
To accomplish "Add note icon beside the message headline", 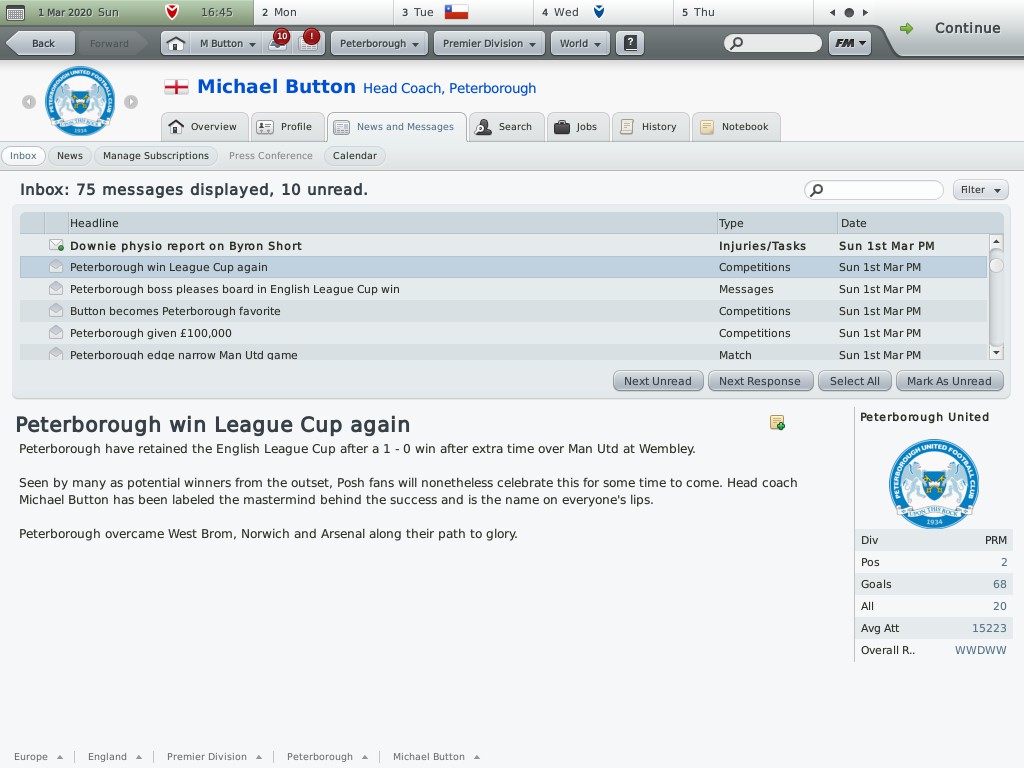I will [777, 423].
